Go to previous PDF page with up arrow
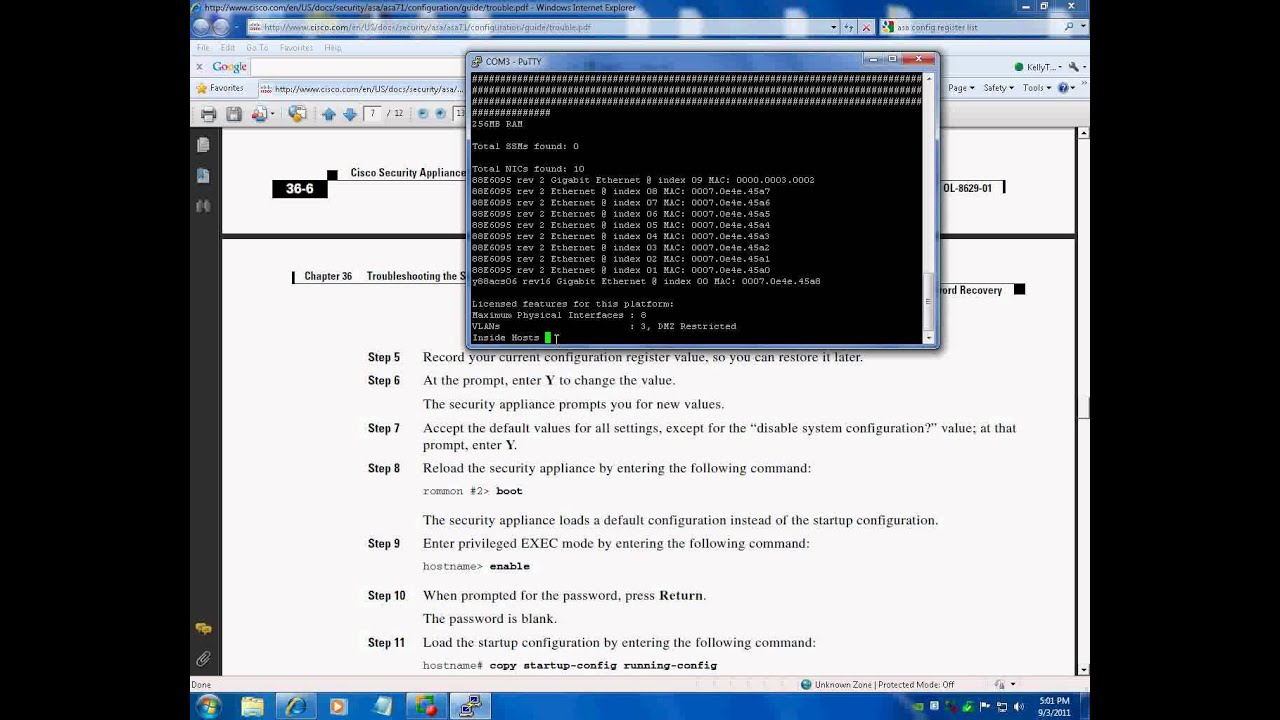 pyautogui.click(x=328, y=114)
